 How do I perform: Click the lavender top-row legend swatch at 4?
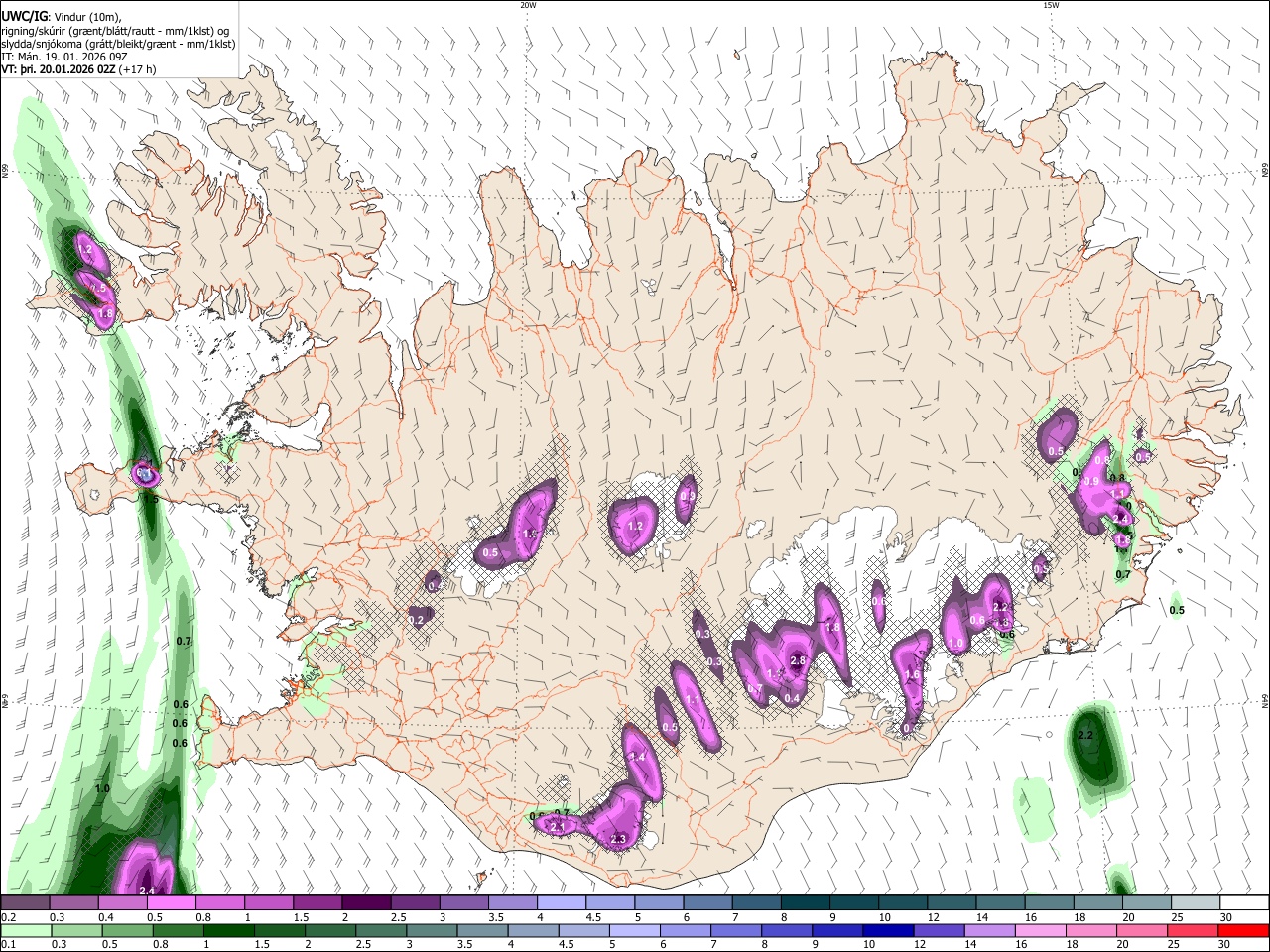pos(562,902)
